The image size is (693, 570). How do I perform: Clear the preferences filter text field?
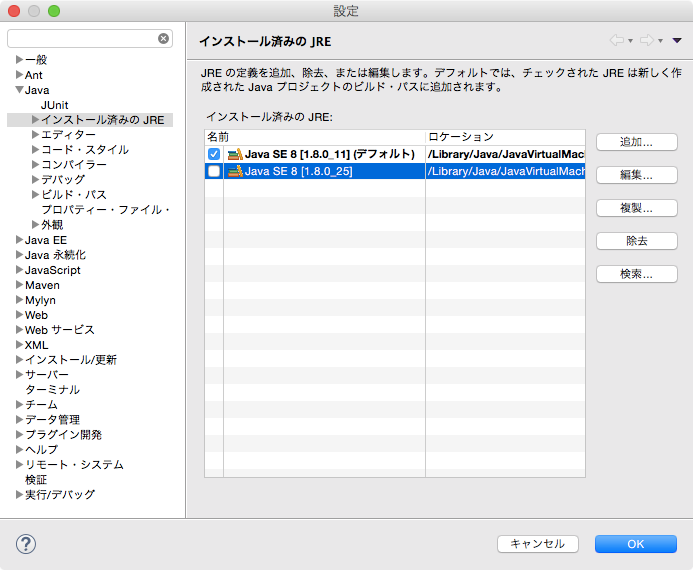point(164,38)
